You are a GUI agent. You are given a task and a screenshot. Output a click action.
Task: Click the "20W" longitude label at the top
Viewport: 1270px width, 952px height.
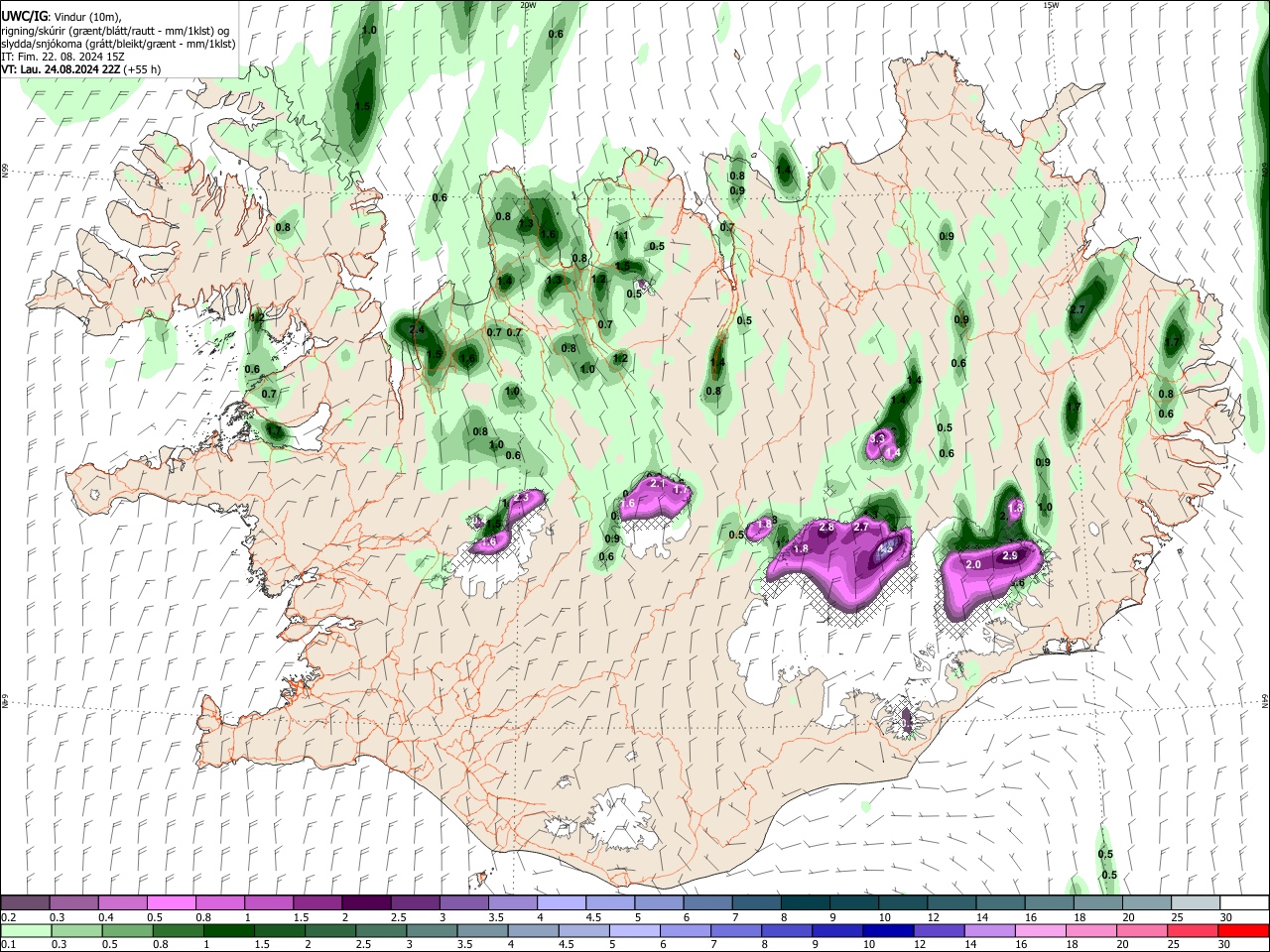coord(528,5)
